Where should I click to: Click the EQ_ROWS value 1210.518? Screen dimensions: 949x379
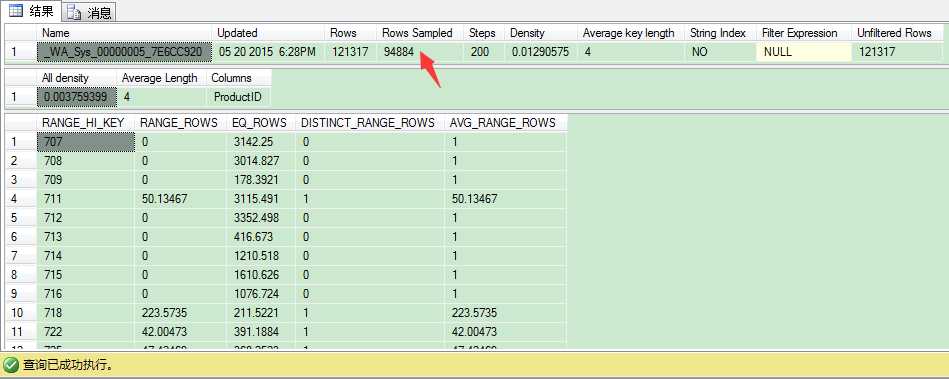[261, 256]
